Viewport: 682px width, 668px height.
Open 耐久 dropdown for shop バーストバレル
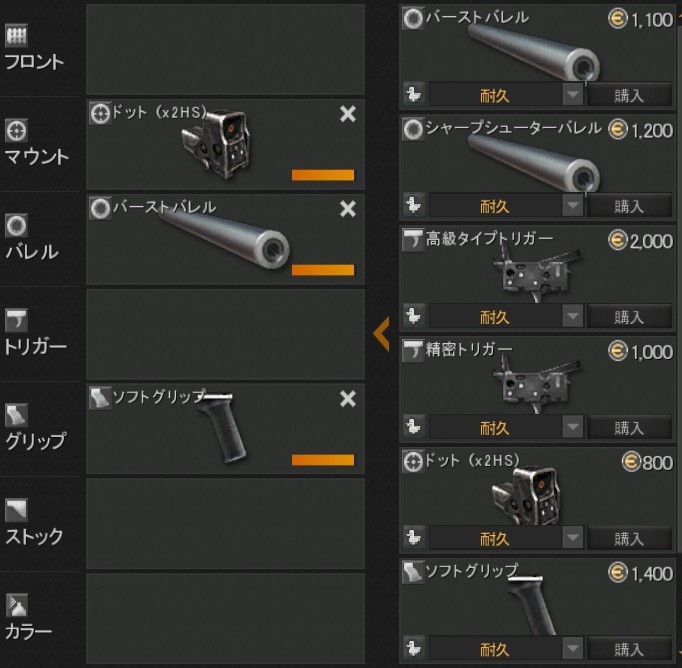[572, 94]
